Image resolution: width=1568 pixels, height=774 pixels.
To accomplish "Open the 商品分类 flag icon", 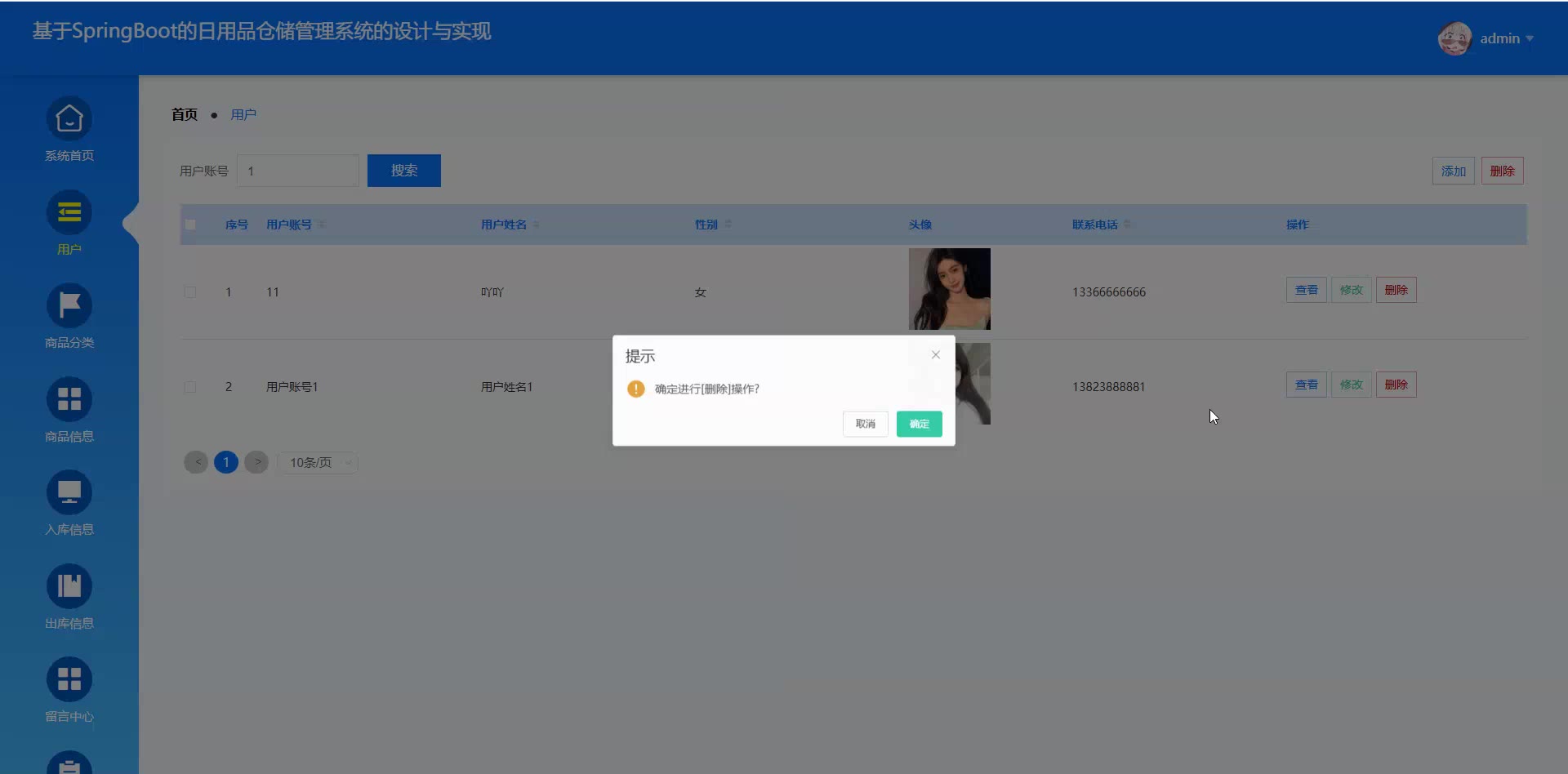I will coord(69,306).
